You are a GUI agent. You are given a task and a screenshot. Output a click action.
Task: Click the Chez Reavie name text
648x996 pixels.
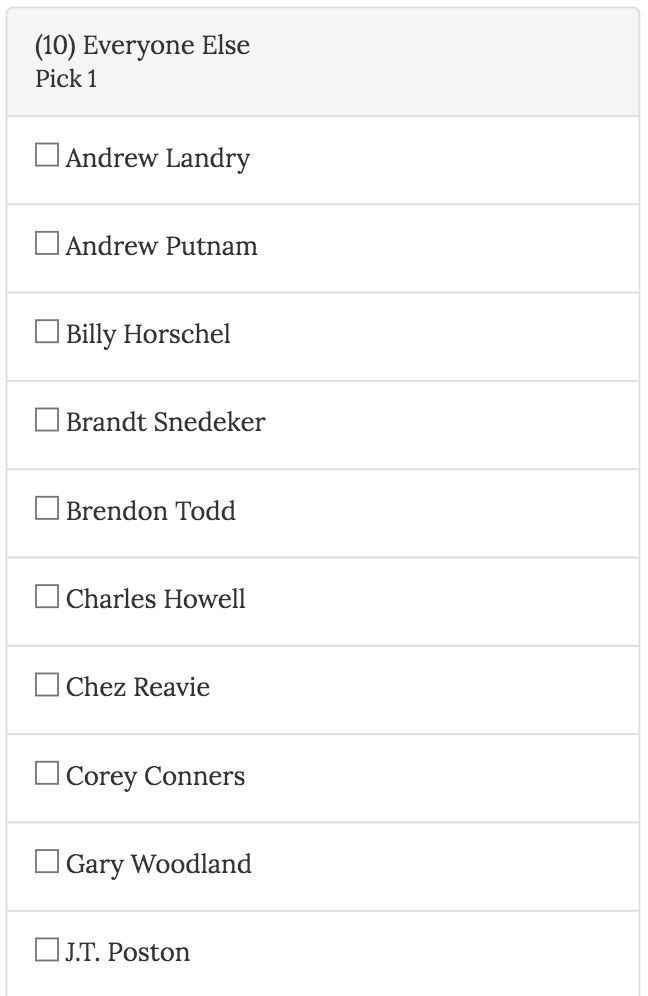[x=138, y=687]
